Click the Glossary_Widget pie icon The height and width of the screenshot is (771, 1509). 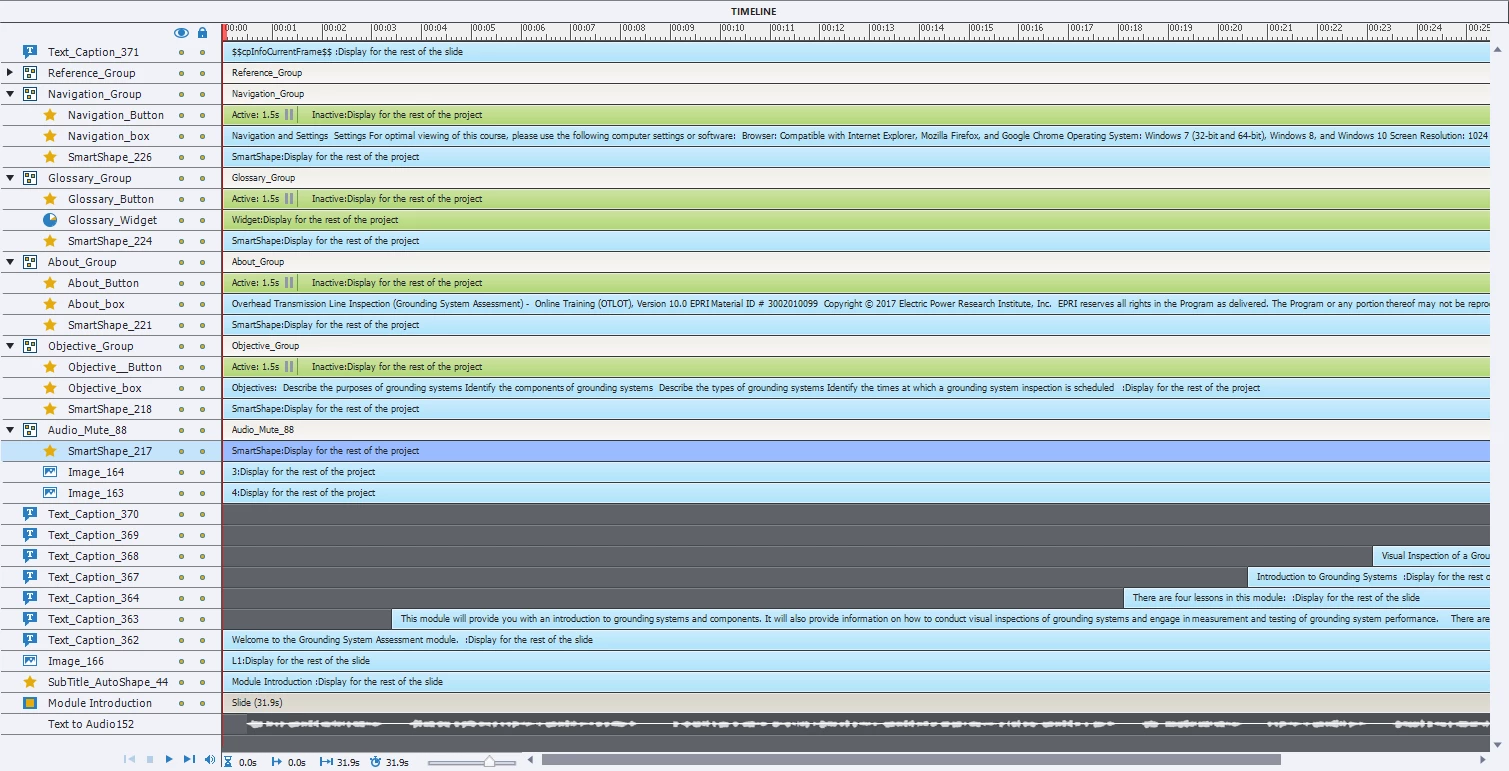(x=50, y=219)
